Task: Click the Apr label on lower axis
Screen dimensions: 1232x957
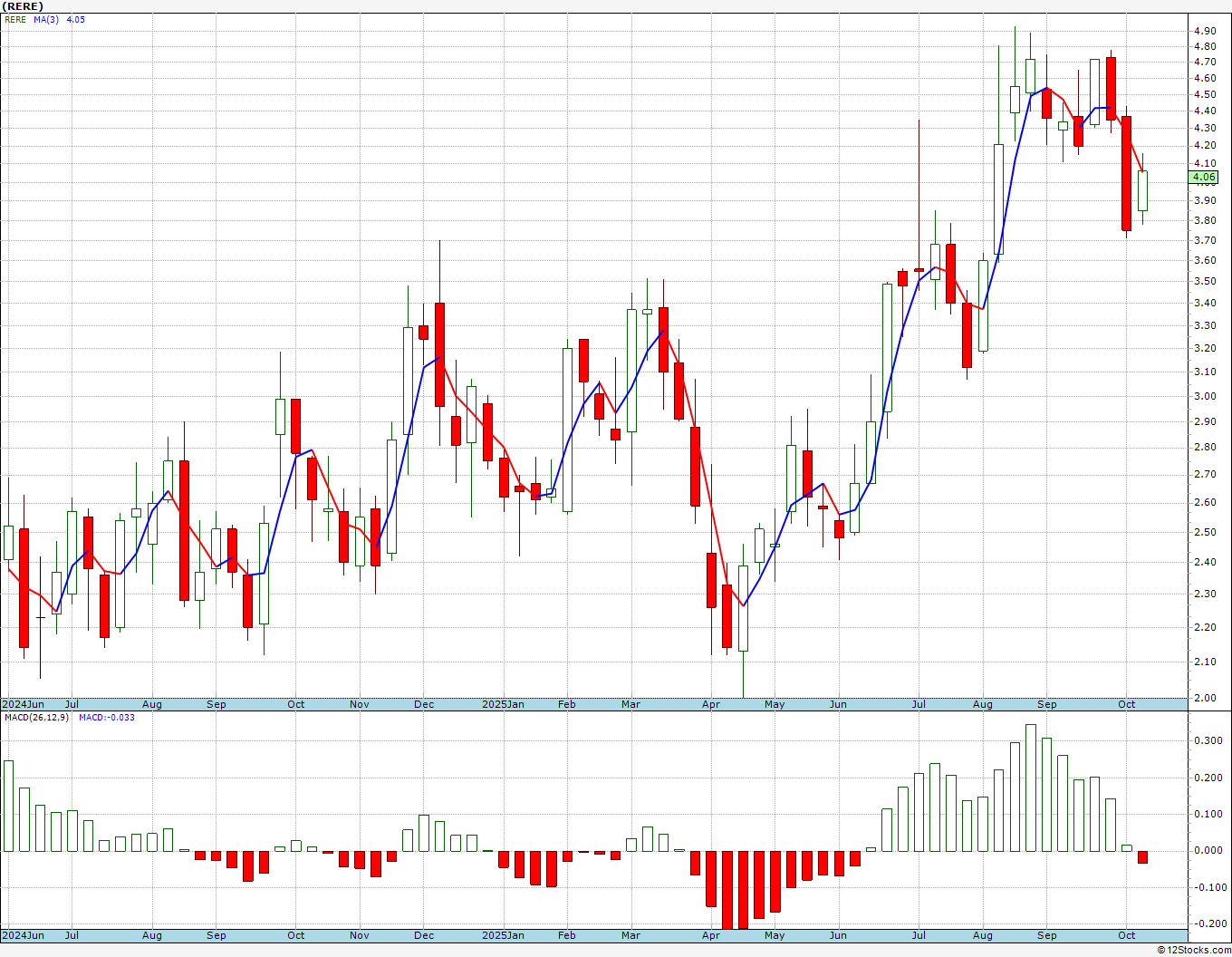Action: point(711,935)
